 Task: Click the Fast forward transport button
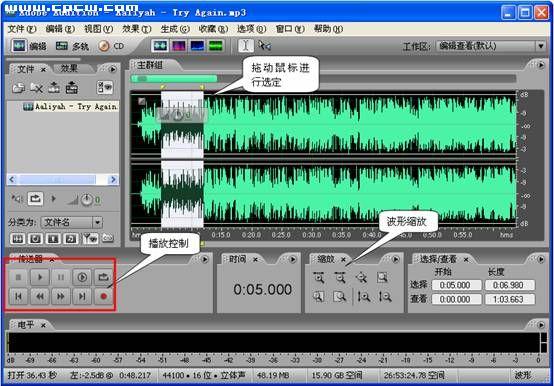[x=61, y=296]
